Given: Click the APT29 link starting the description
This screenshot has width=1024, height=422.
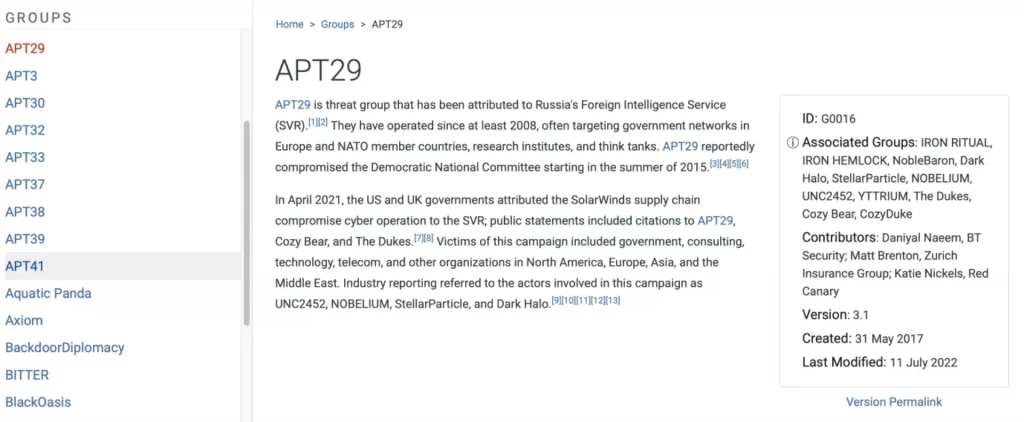Looking at the screenshot, I should 293,105.
